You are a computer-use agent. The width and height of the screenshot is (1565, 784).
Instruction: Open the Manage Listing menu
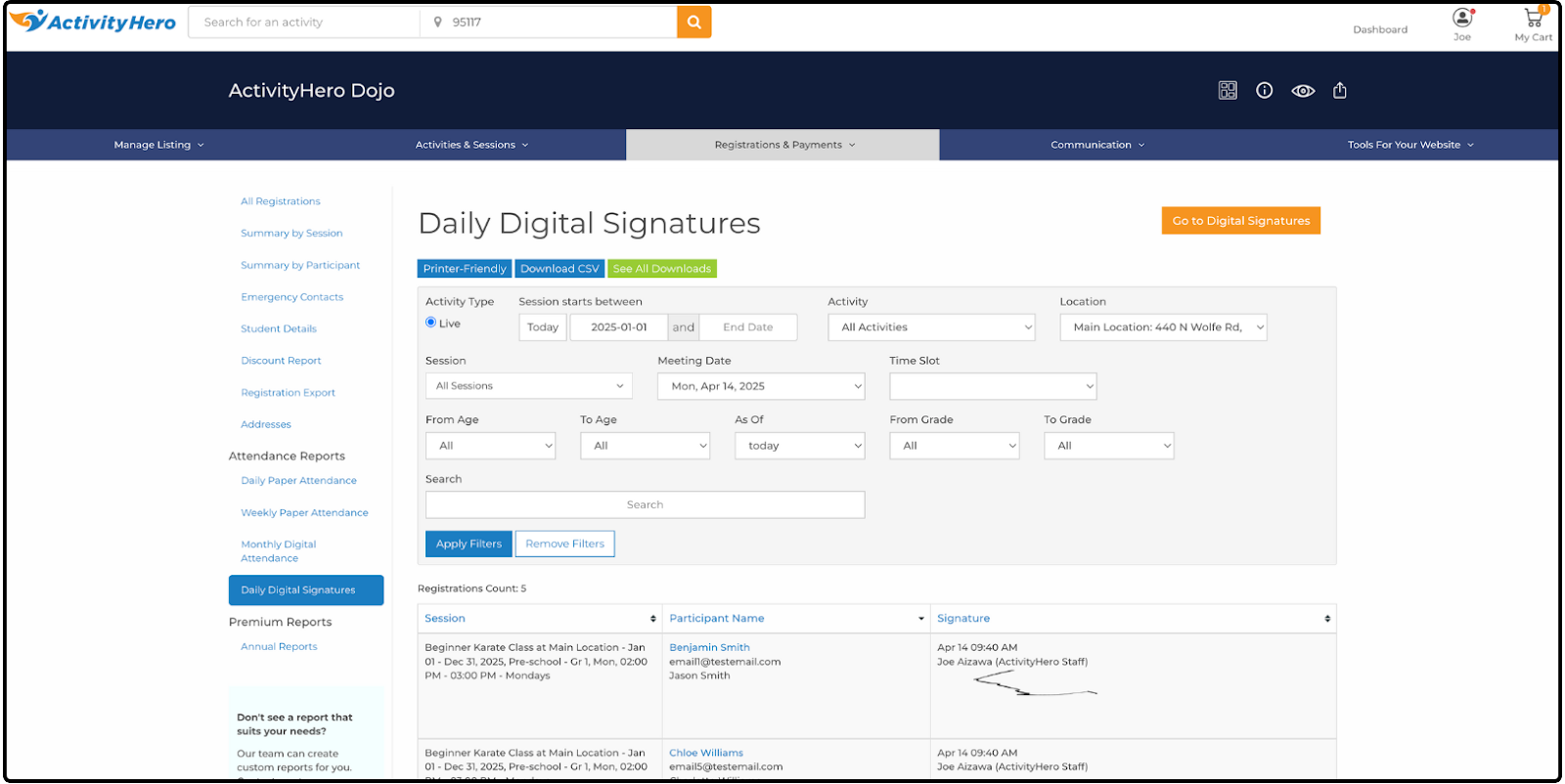click(x=159, y=145)
